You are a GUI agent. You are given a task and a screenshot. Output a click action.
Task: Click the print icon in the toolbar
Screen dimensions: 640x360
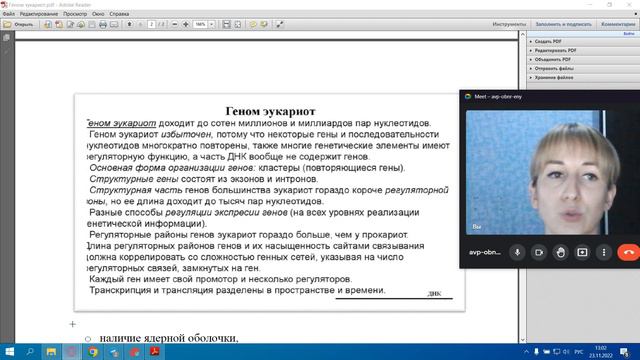coord(103,24)
